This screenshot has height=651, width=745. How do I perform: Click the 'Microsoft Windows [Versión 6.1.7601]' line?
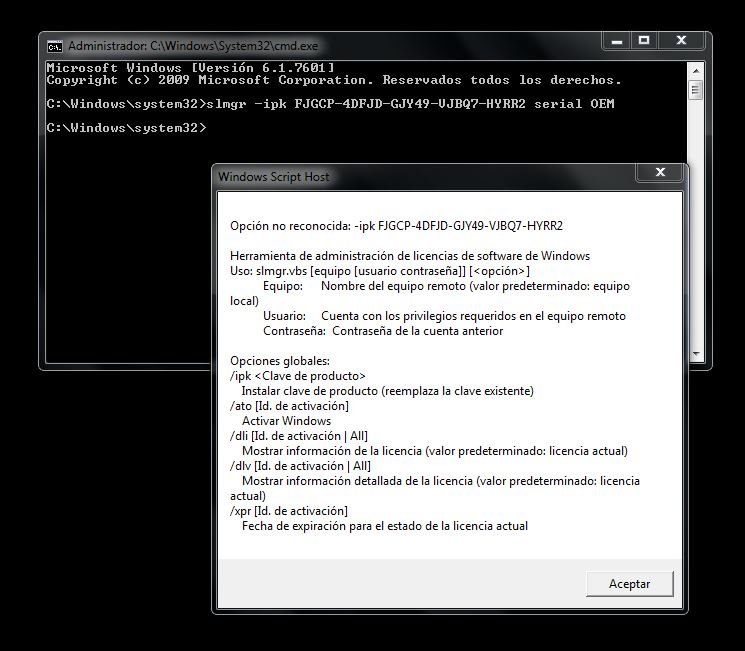point(191,68)
